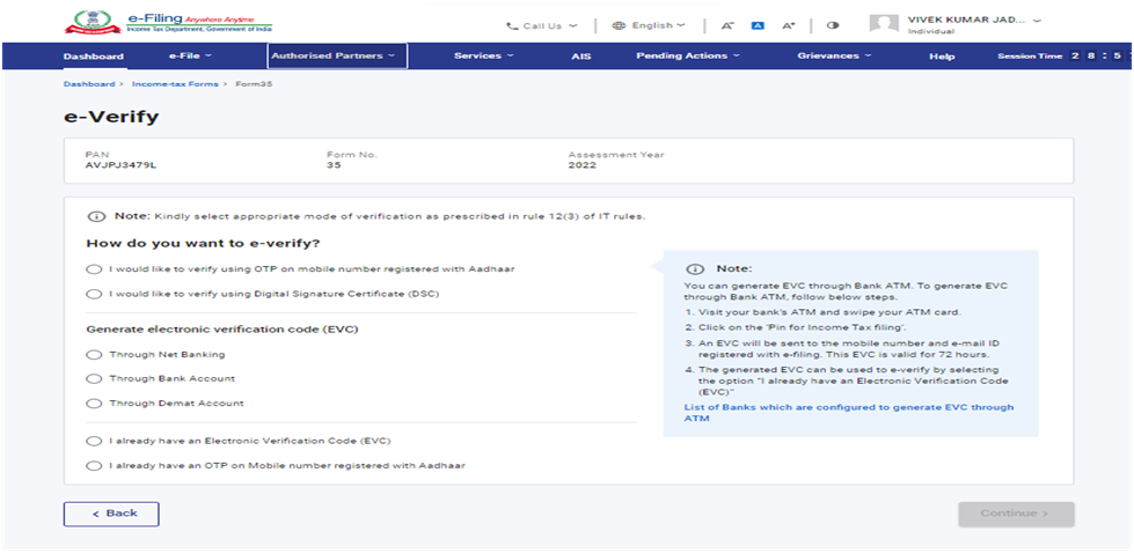
Task: Select verify using OTP on Aadhaar mobile
Action: click(x=94, y=269)
